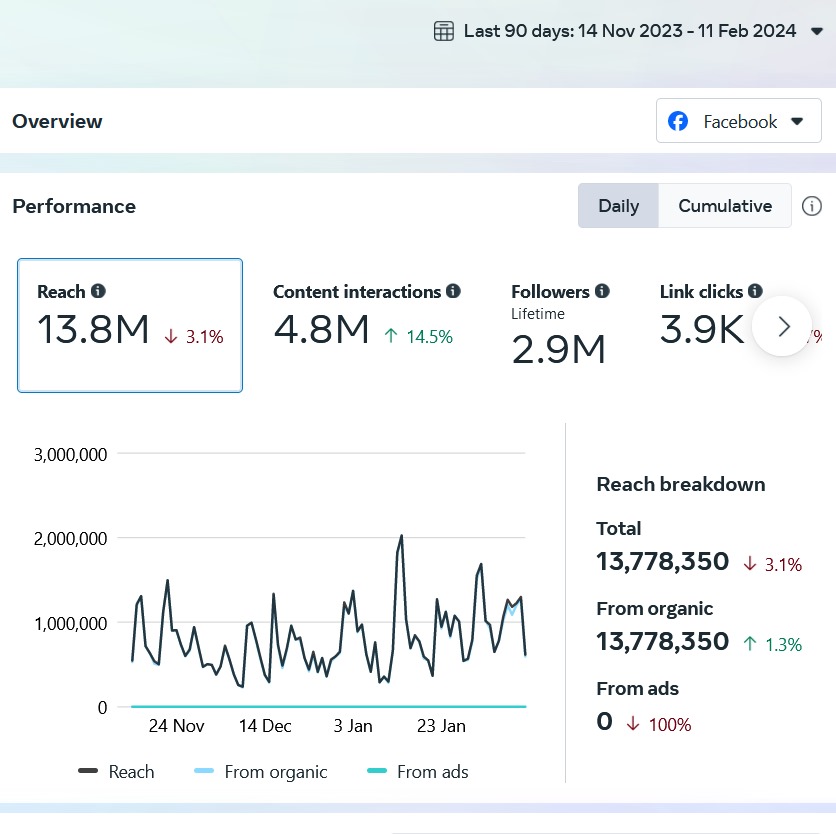Image resolution: width=836 pixels, height=834 pixels.
Task: Open the Facebook platform dropdown
Action: point(738,121)
